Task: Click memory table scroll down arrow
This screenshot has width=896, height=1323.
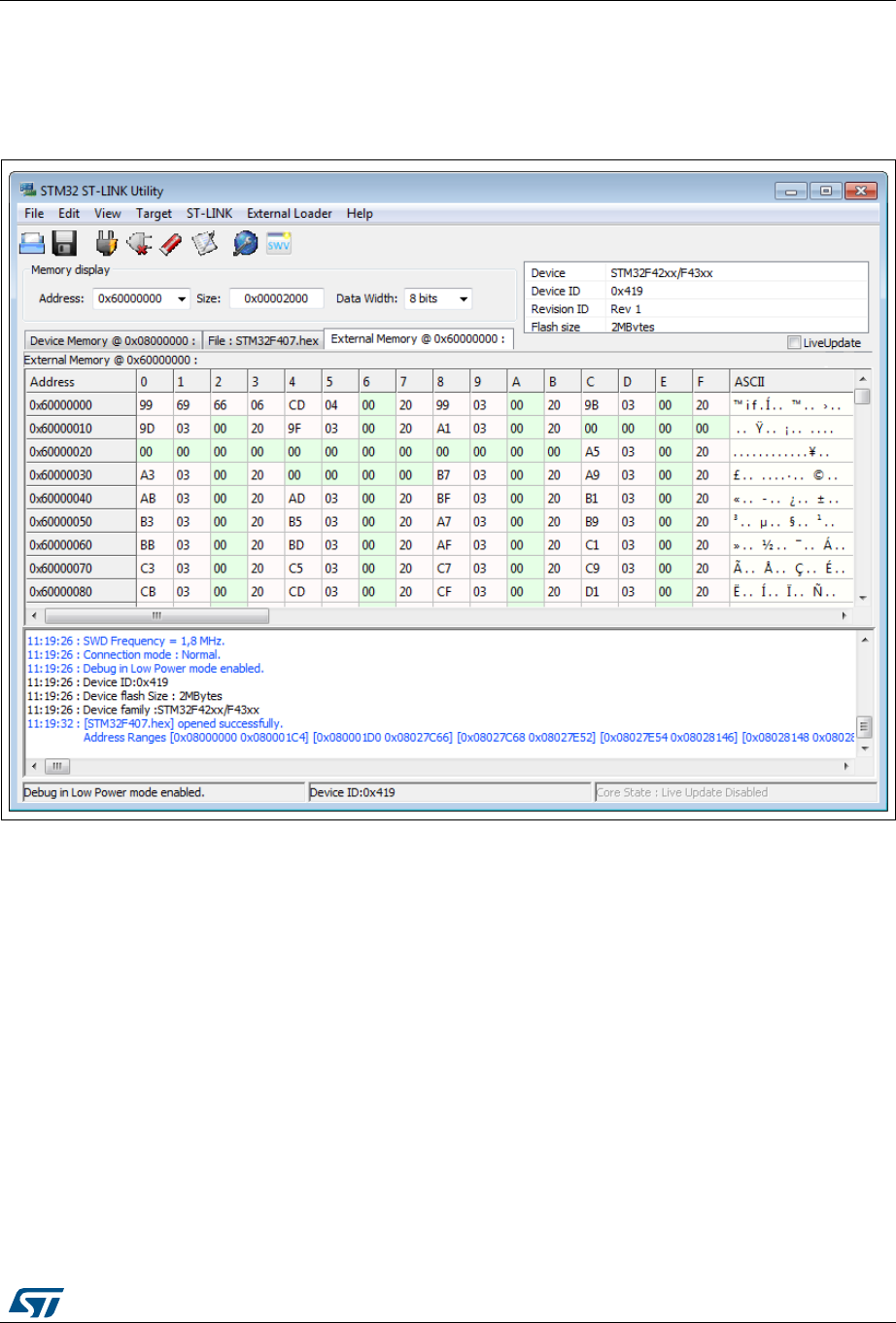Action: [x=861, y=597]
